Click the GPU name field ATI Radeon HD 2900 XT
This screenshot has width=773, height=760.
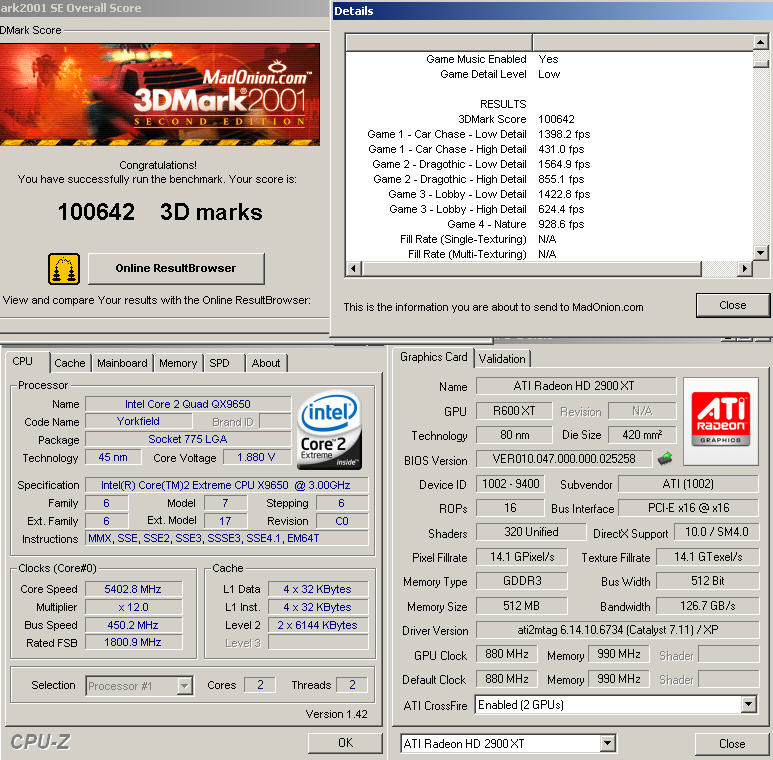[x=575, y=386]
